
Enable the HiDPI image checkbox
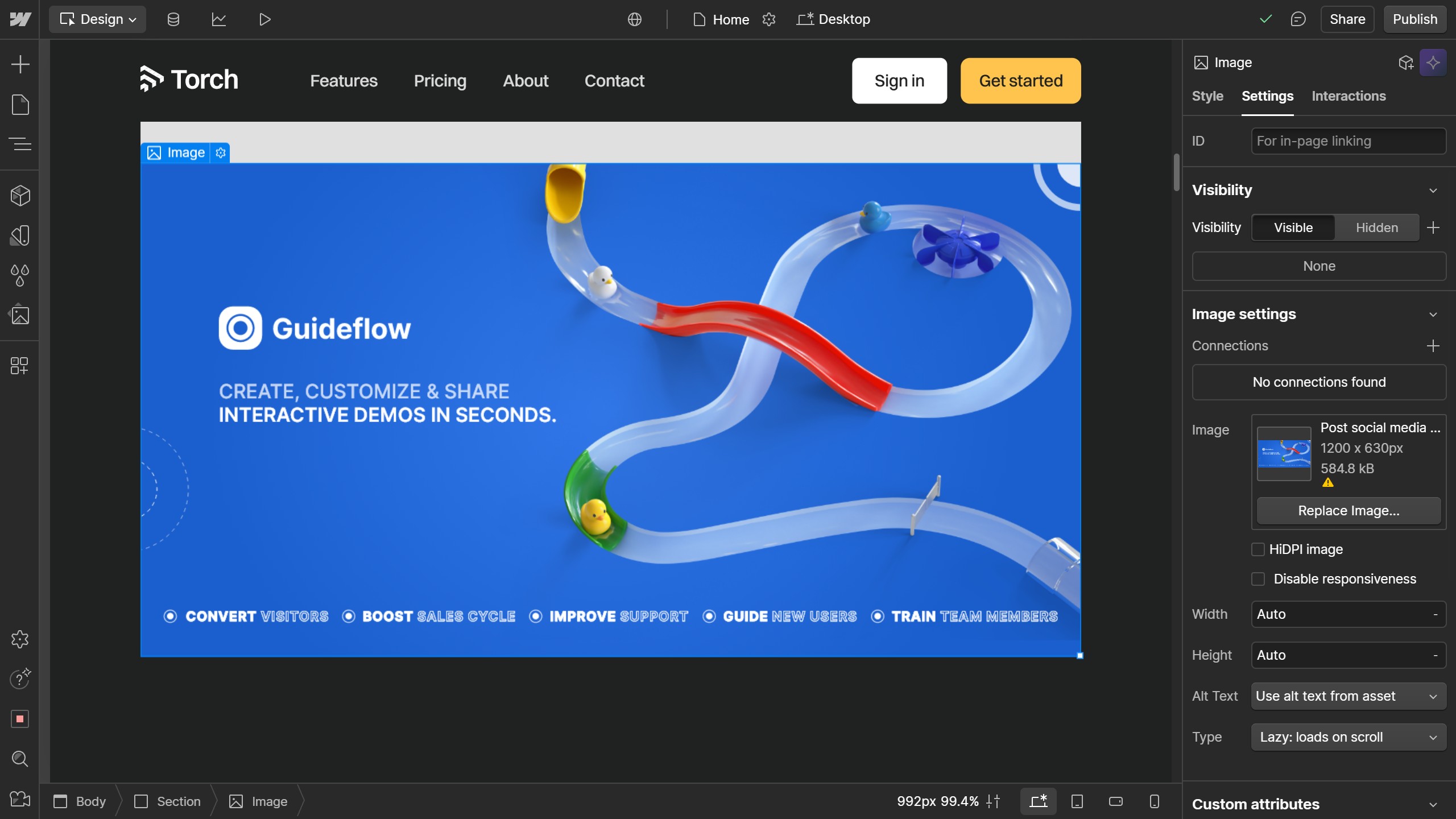pos(1258,549)
